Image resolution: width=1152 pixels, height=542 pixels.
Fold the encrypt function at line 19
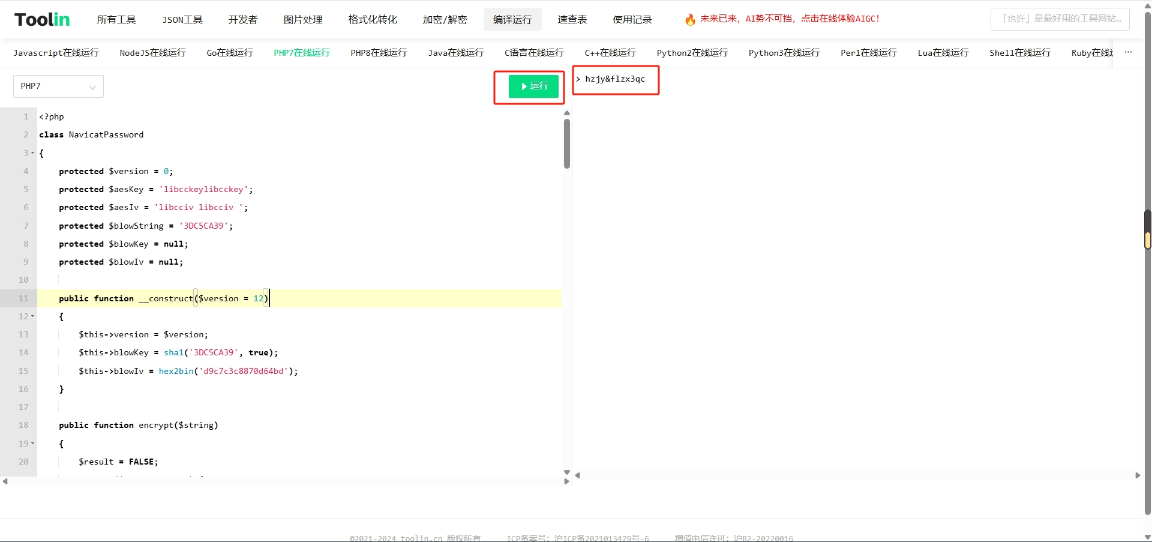click(32, 443)
